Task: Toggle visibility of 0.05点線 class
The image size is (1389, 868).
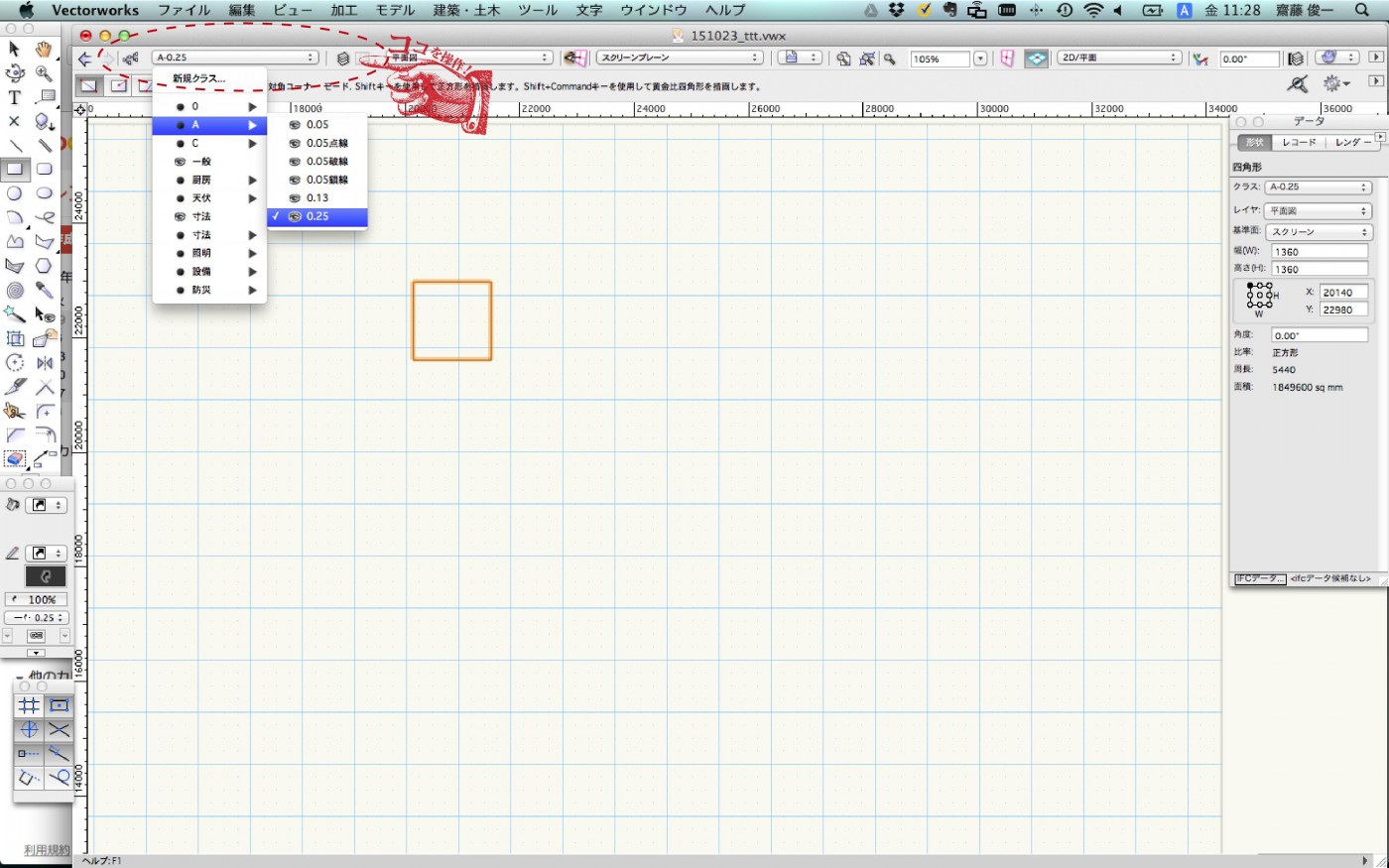Action: [x=295, y=143]
